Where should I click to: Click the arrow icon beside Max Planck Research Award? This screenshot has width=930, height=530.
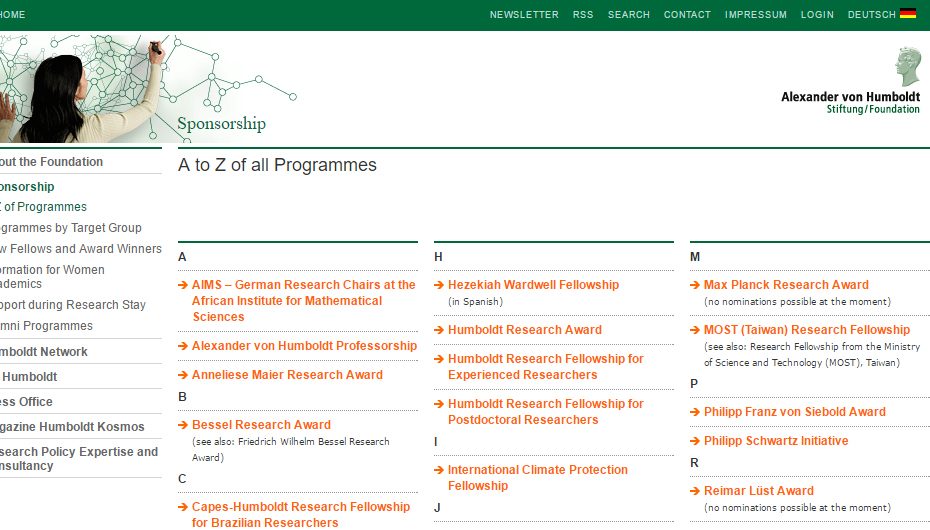695,285
